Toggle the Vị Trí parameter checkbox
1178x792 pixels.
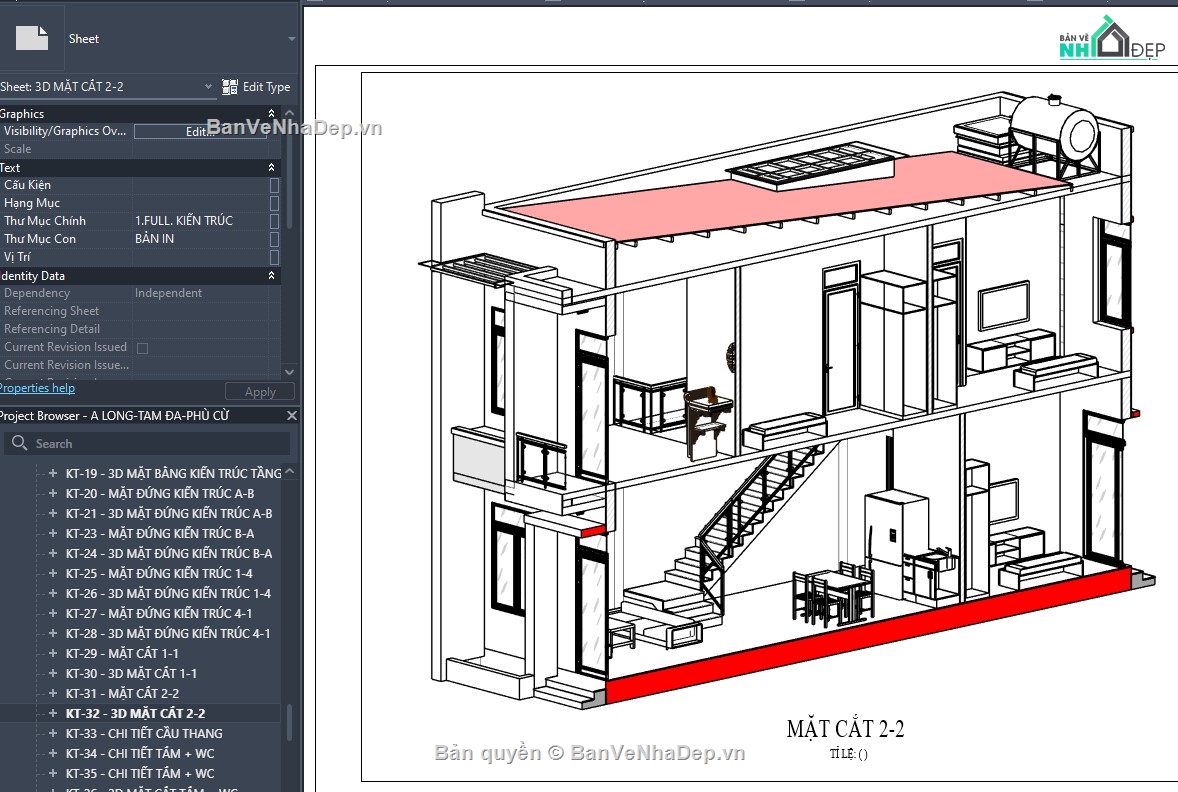tap(274, 257)
